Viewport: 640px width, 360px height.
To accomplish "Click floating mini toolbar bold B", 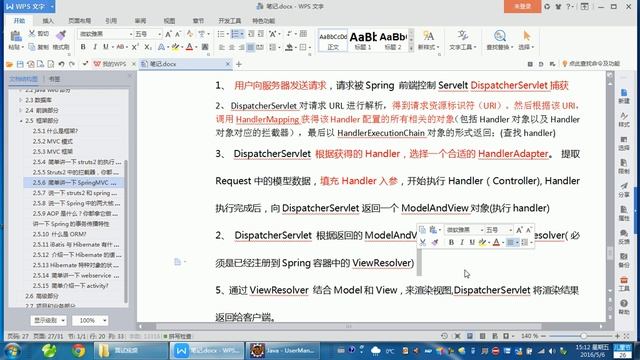I will (451, 242).
